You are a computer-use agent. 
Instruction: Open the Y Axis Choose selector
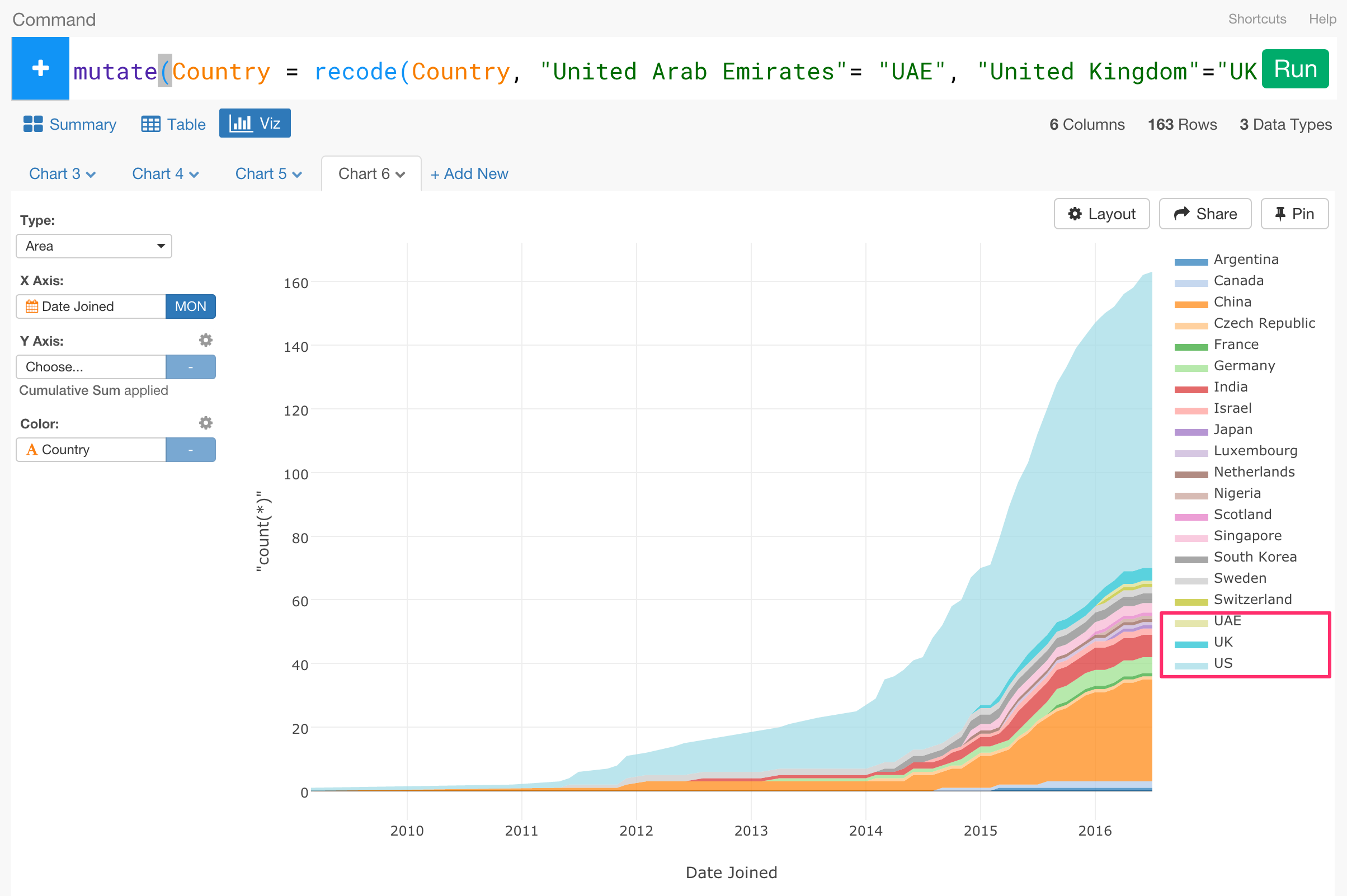pyautogui.click(x=91, y=367)
